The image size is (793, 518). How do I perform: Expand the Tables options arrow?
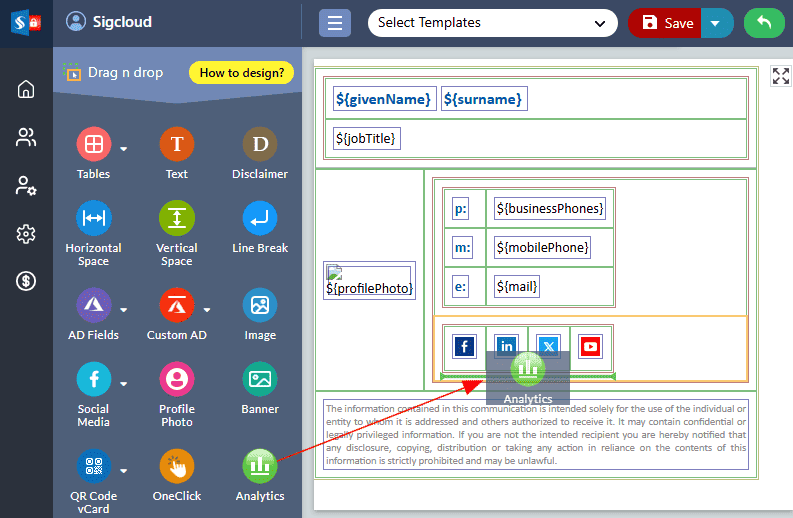click(124, 149)
